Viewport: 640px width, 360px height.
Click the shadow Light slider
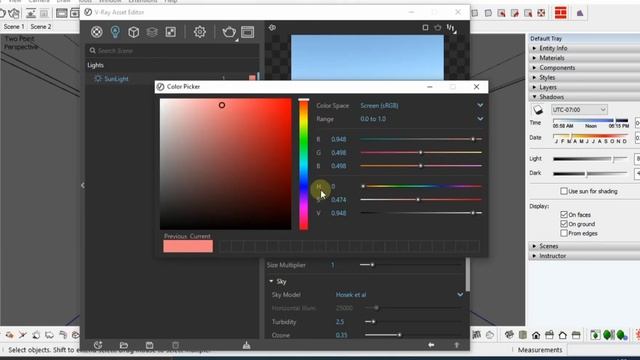(x=590, y=159)
